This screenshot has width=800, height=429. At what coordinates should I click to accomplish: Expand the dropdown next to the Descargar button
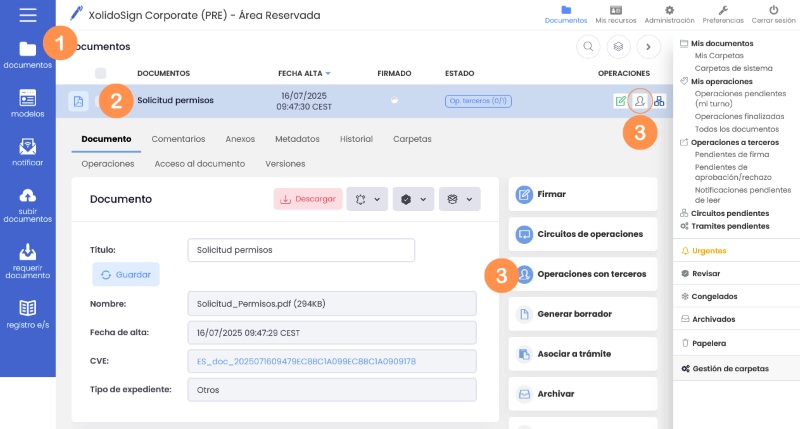click(367, 199)
